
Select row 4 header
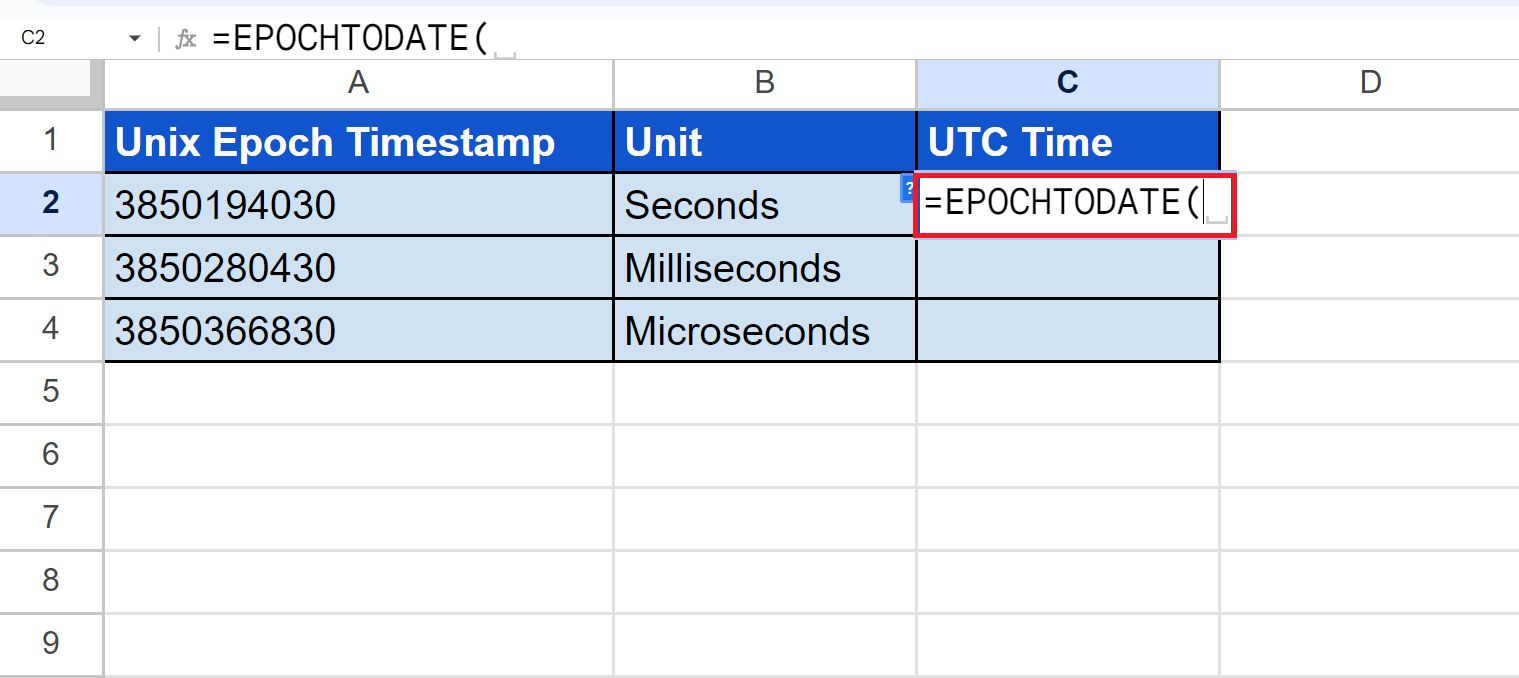tap(51, 330)
